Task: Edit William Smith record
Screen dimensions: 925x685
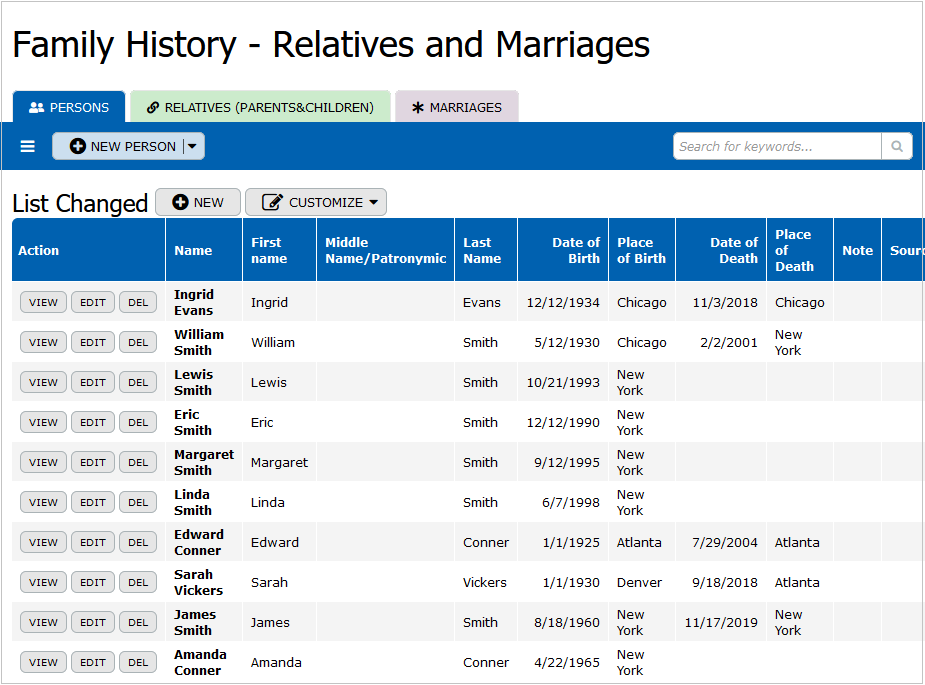Action: click(93, 342)
